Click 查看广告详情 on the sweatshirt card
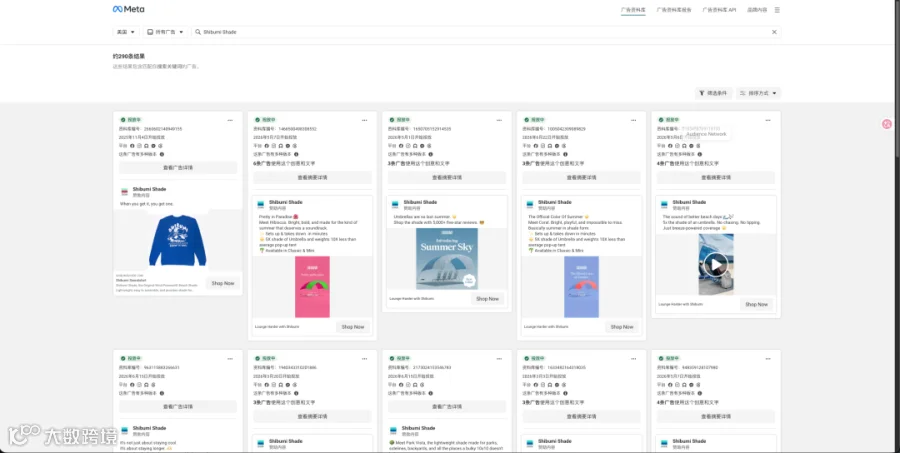 pyautogui.click(x=178, y=168)
